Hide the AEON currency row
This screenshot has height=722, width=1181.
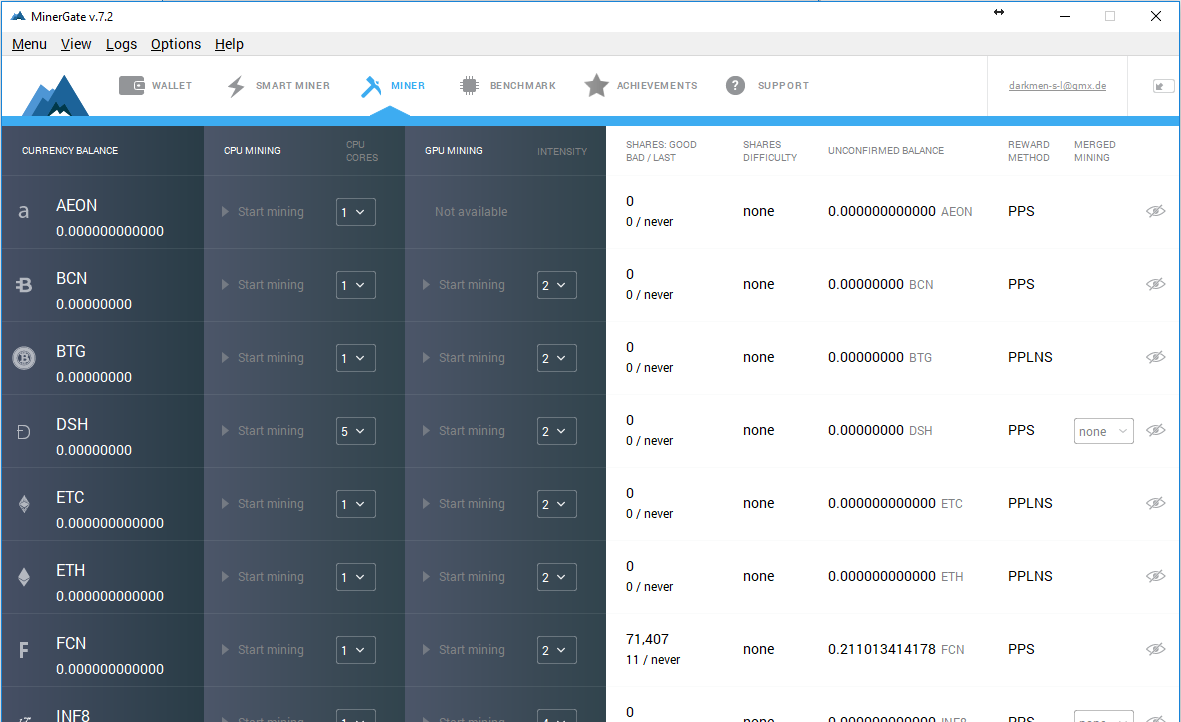pyautogui.click(x=1155, y=212)
